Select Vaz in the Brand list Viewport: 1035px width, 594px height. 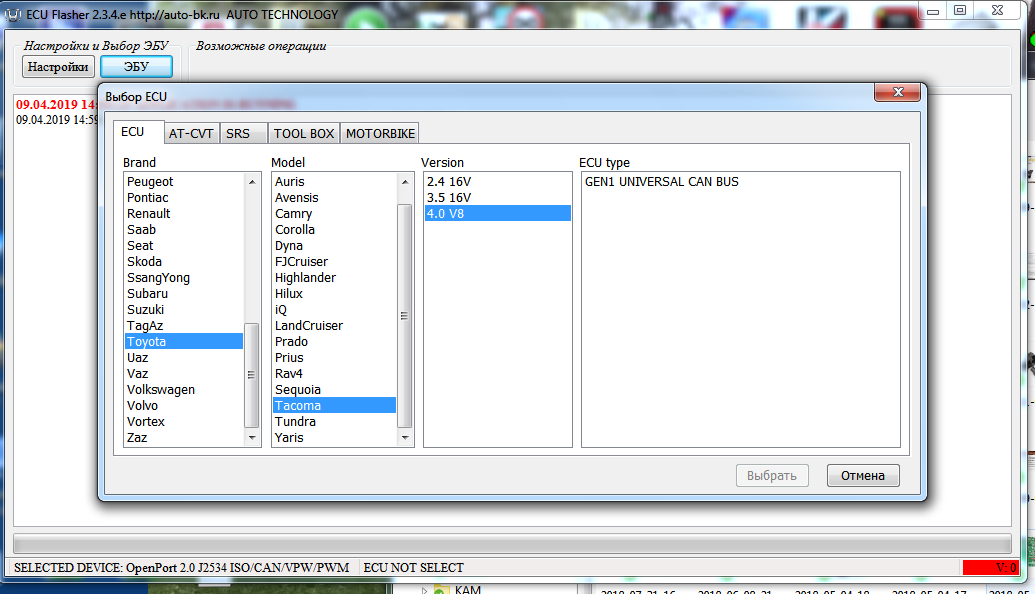tap(184, 374)
